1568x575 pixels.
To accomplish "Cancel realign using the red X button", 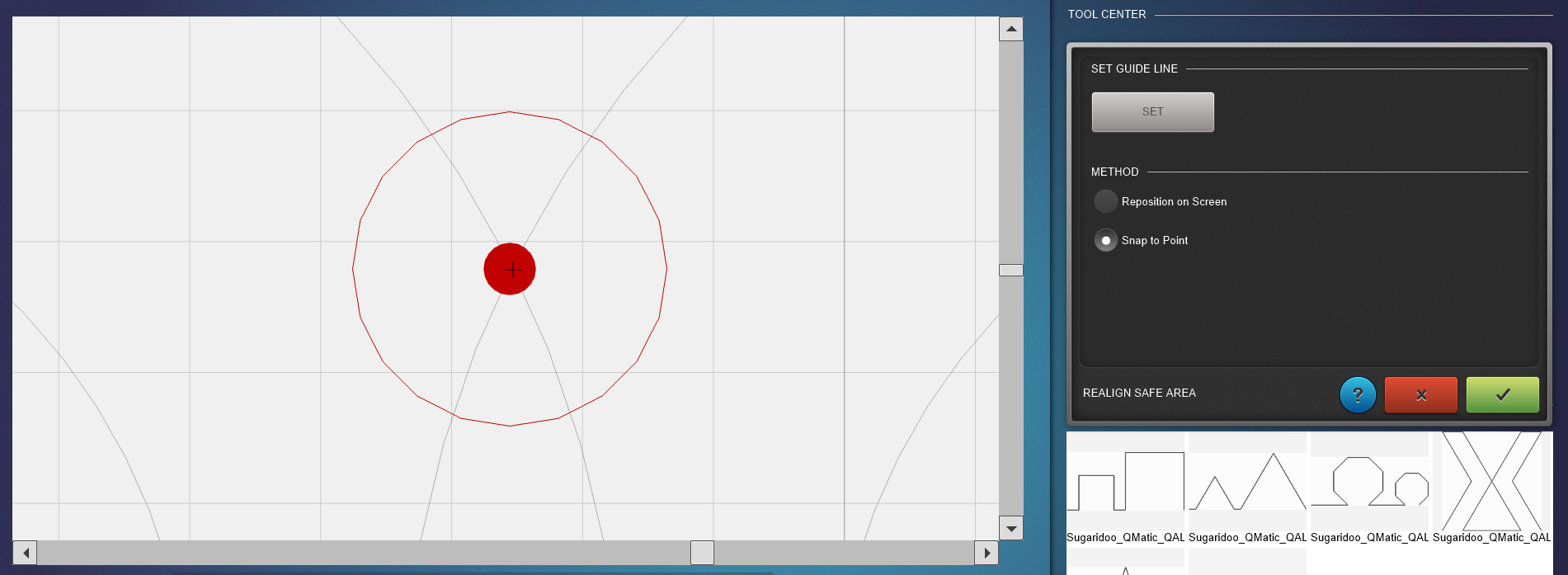I will tap(1420, 395).
